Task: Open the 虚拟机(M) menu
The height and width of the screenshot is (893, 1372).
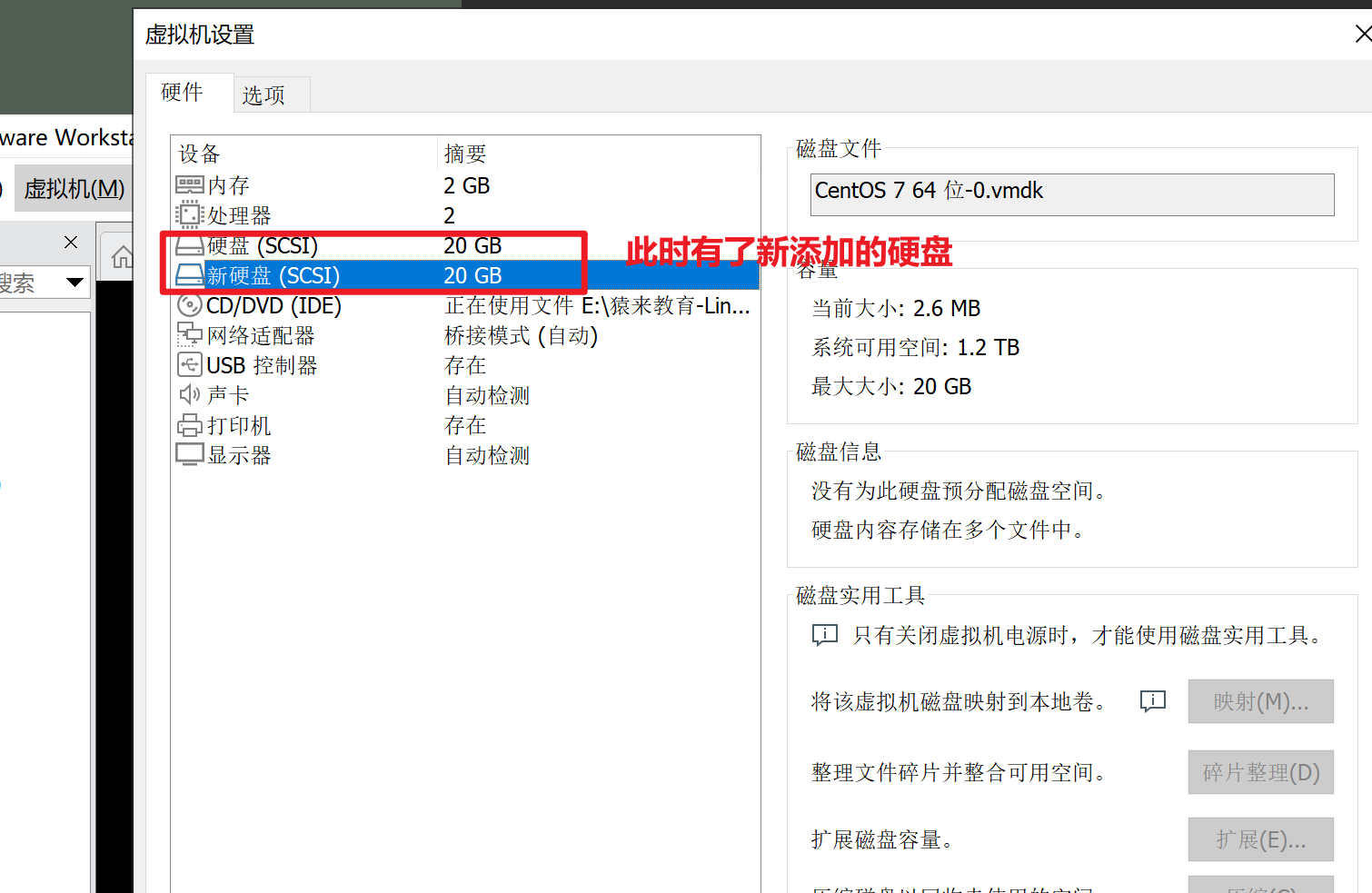Action: coord(73,187)
